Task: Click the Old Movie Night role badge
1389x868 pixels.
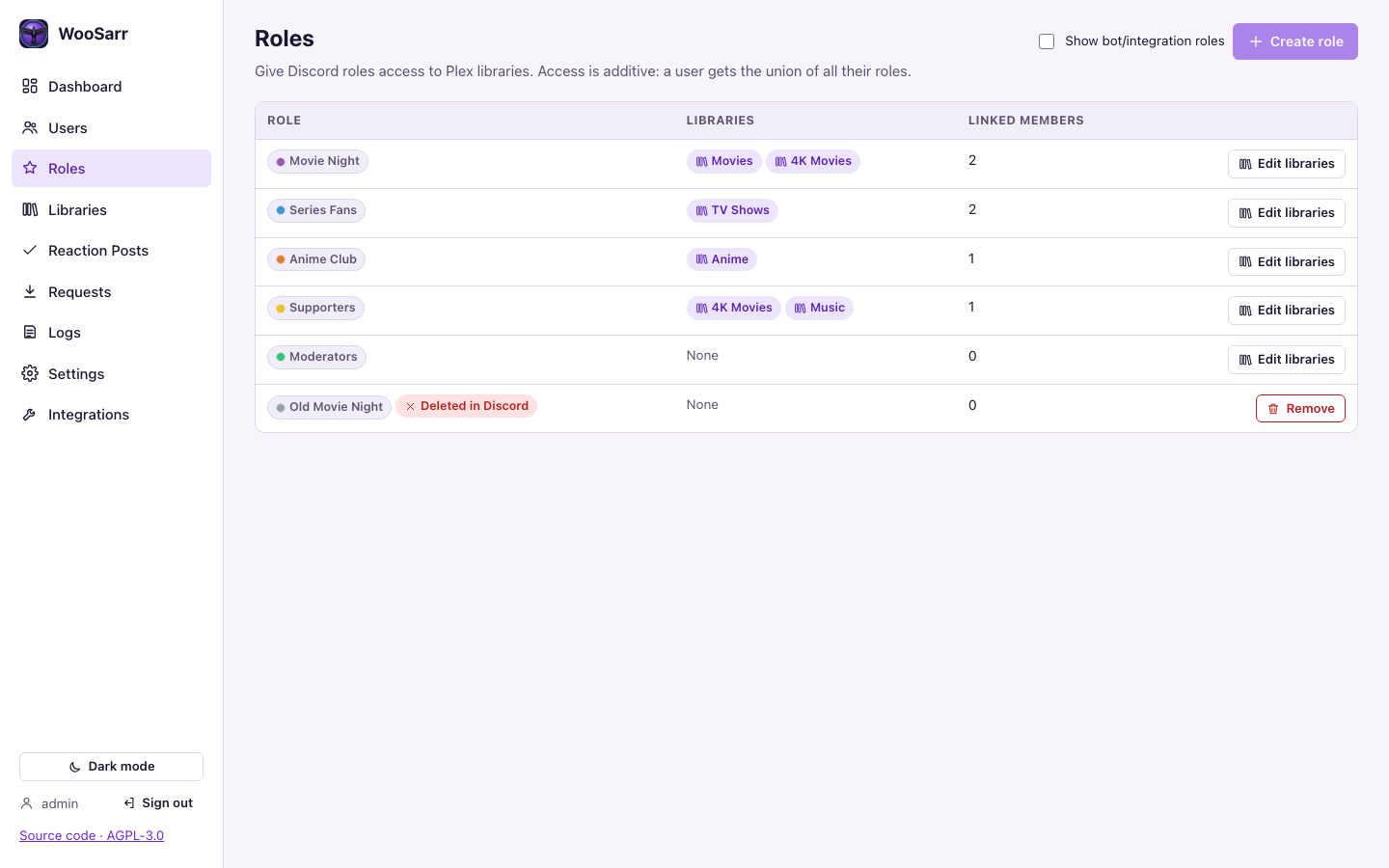Action: coord(329,407)
